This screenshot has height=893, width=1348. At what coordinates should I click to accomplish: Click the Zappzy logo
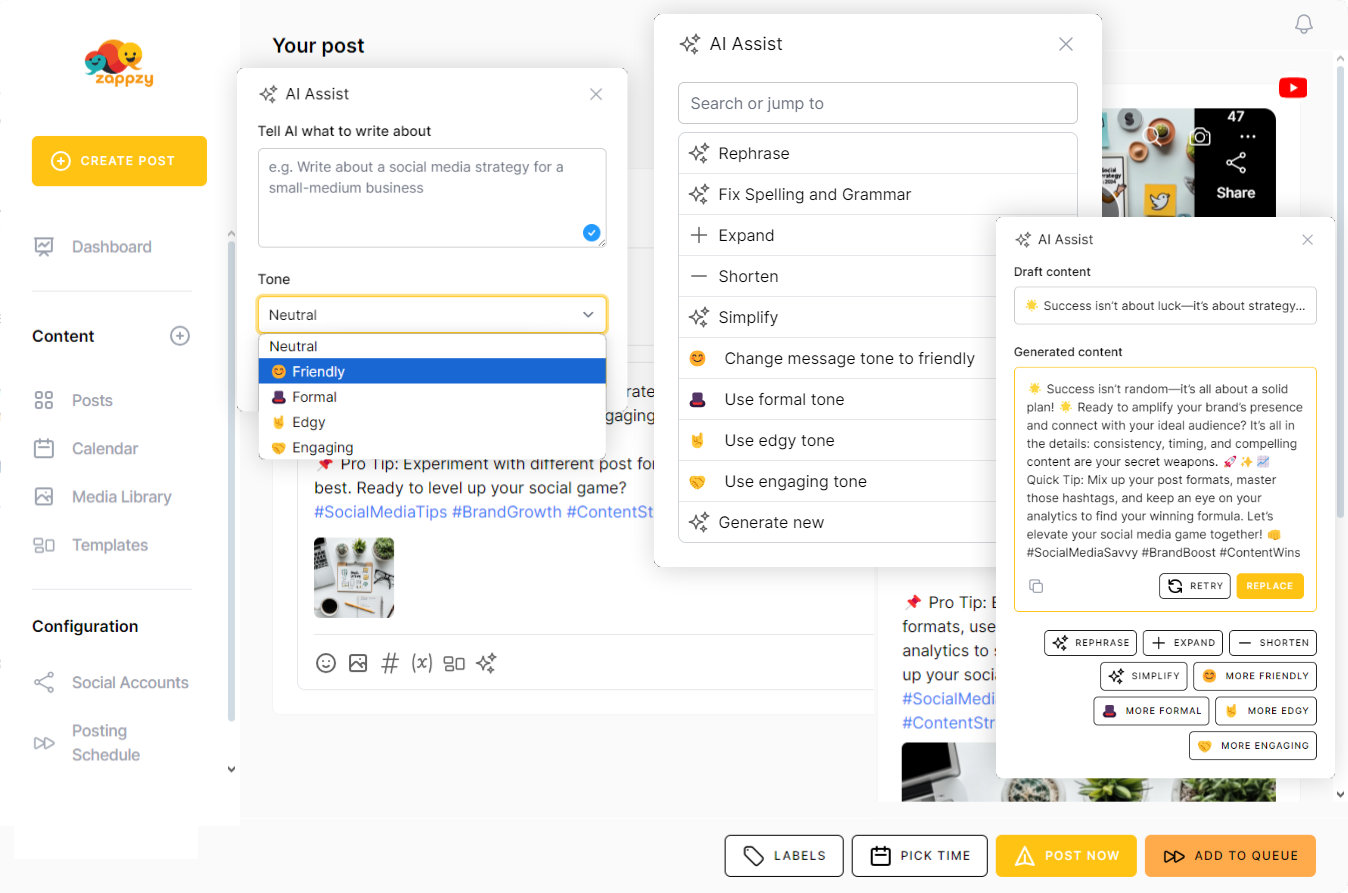pos(119,64)
